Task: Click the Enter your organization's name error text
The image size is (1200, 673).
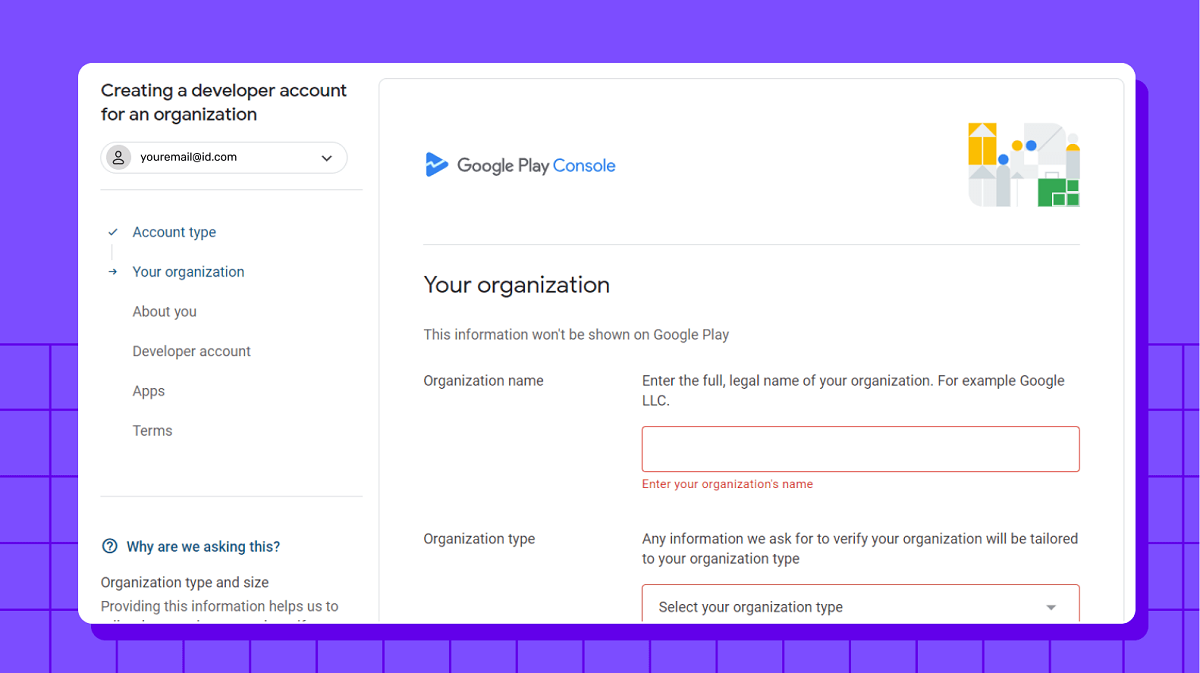Action: [727, 484]
